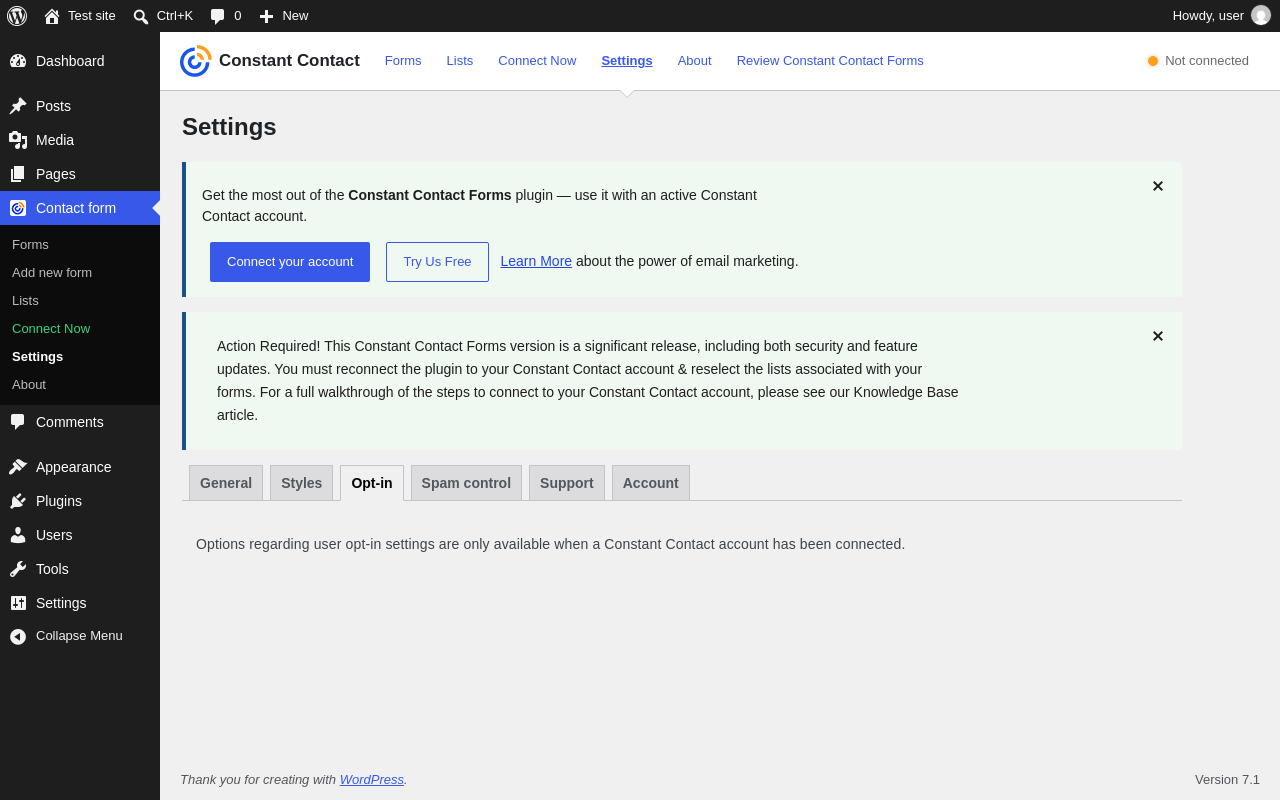1280x800 pixels.
Task: Click the Users person icon
Action: pos(18,535)
